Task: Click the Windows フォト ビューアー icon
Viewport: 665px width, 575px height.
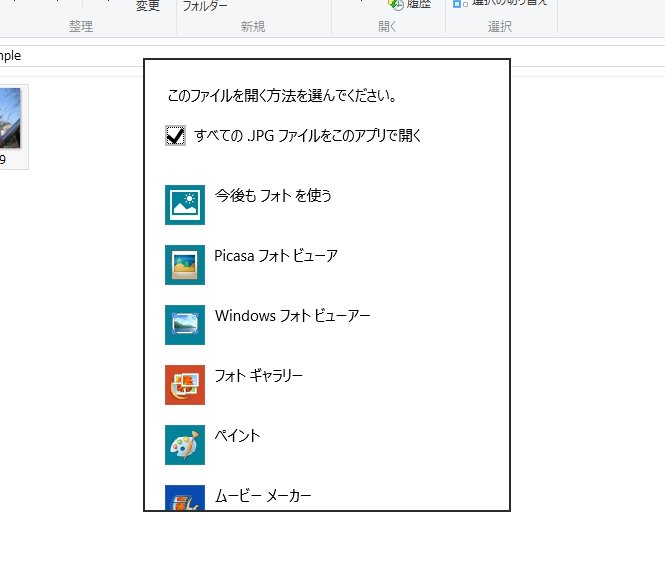Action: (185, 325)
